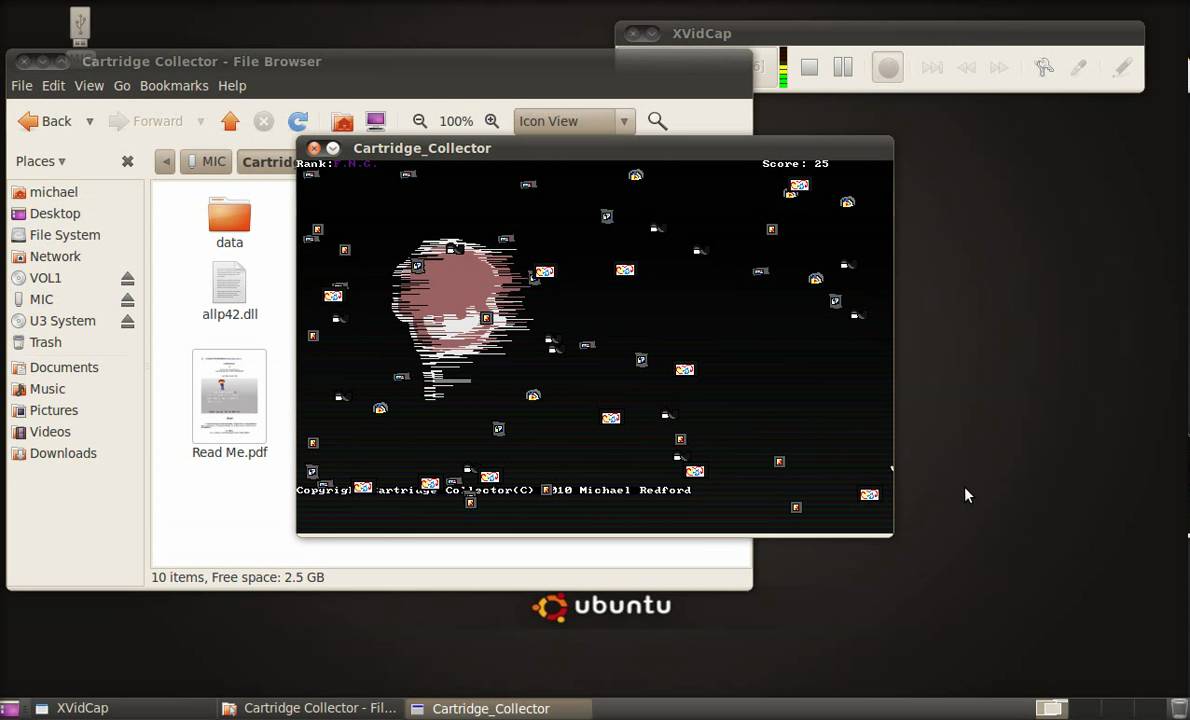Select the Read Me.pdf thumbnail
Screen dimensions: 1190x720
click(x=229, y=396)
